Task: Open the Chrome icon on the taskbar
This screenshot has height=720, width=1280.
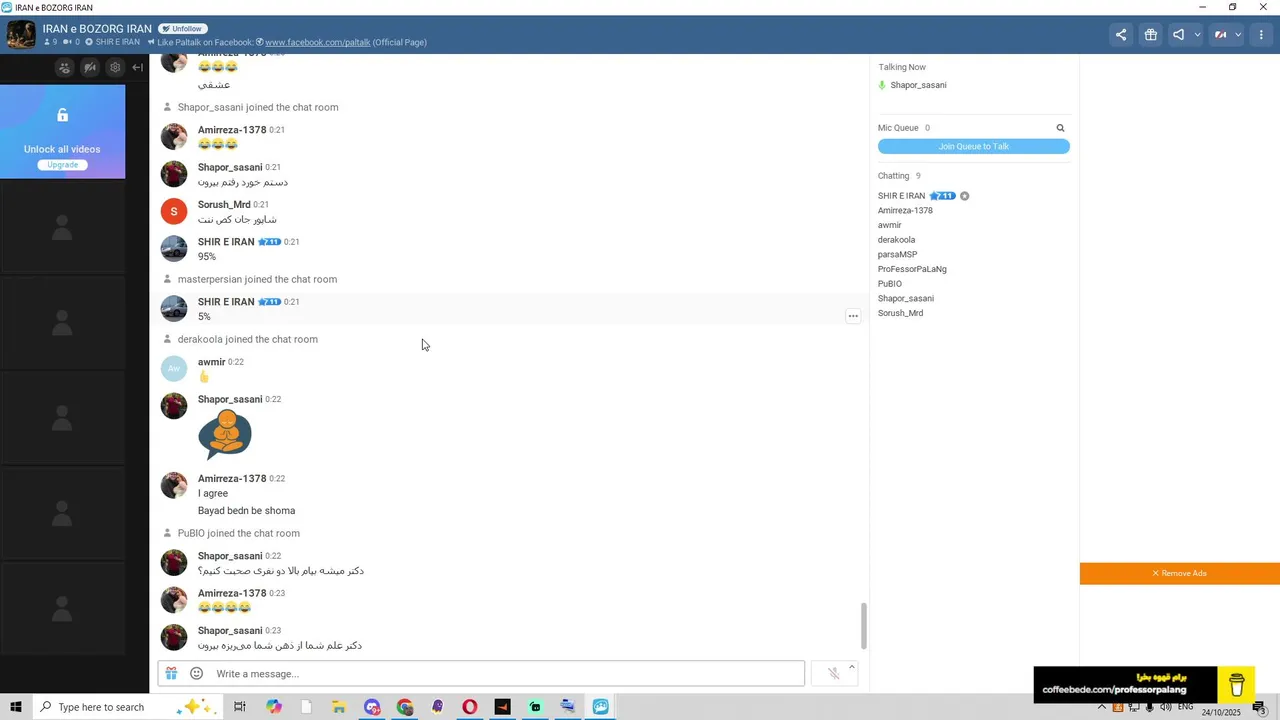Action: click(x=405, y=707)
